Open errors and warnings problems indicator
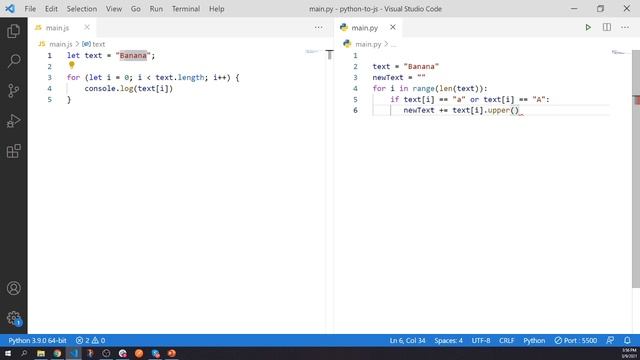Viewport: 640px width, 360px height. point(91,340)
